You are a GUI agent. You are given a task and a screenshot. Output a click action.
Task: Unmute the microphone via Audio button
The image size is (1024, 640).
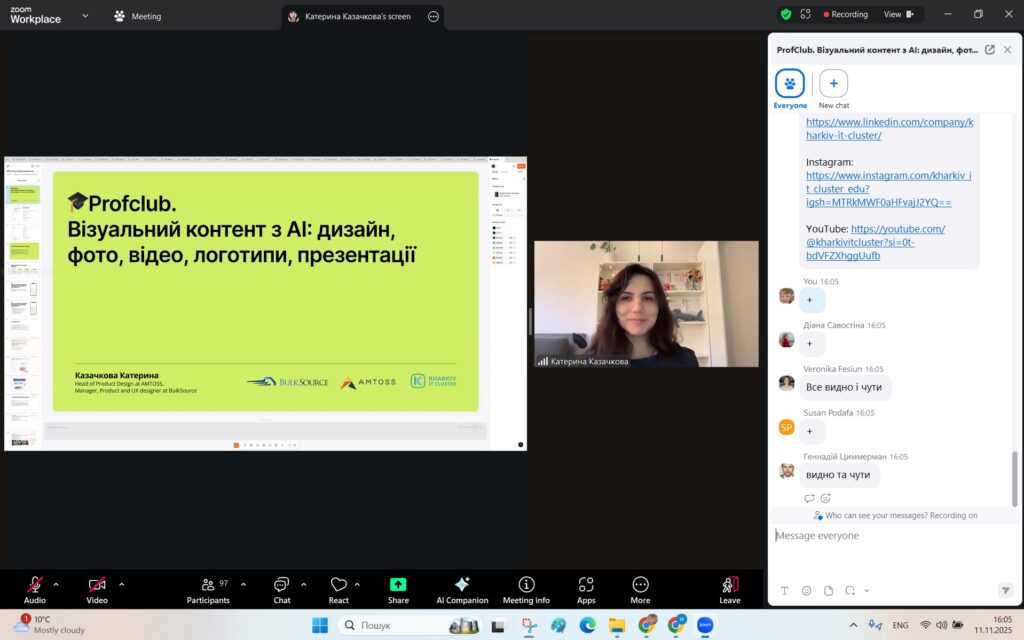pyautogui.click(x=35, y=589)
